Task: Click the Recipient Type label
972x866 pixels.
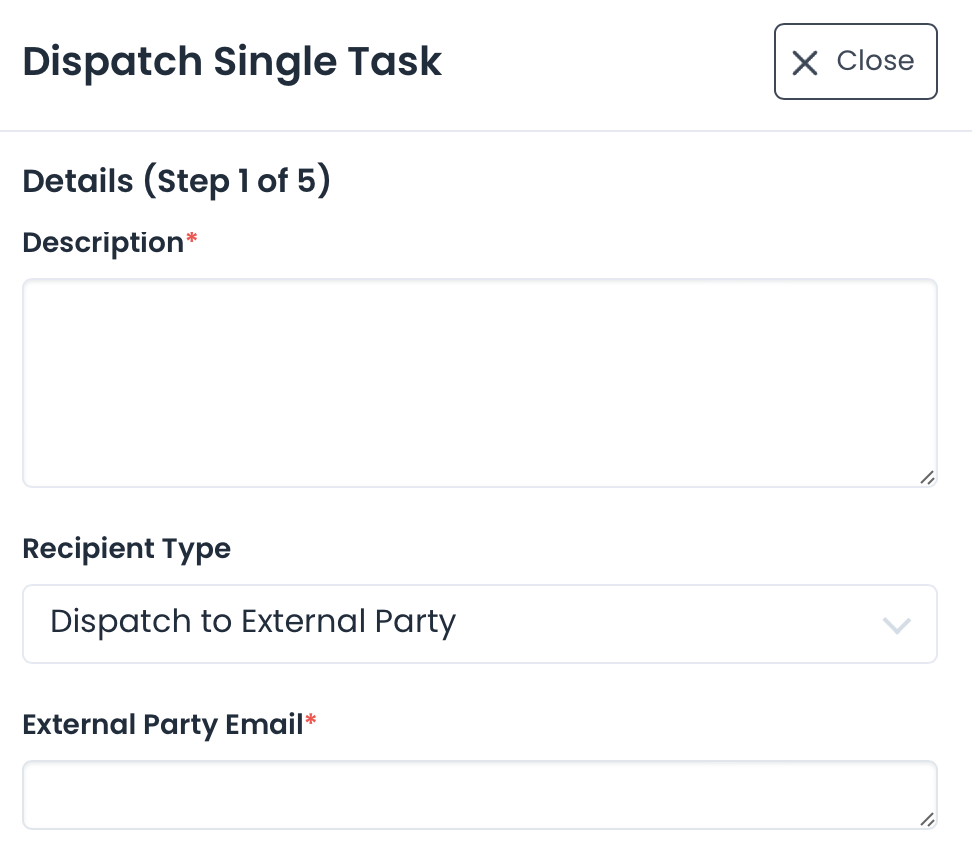Action: pos(126,549)
